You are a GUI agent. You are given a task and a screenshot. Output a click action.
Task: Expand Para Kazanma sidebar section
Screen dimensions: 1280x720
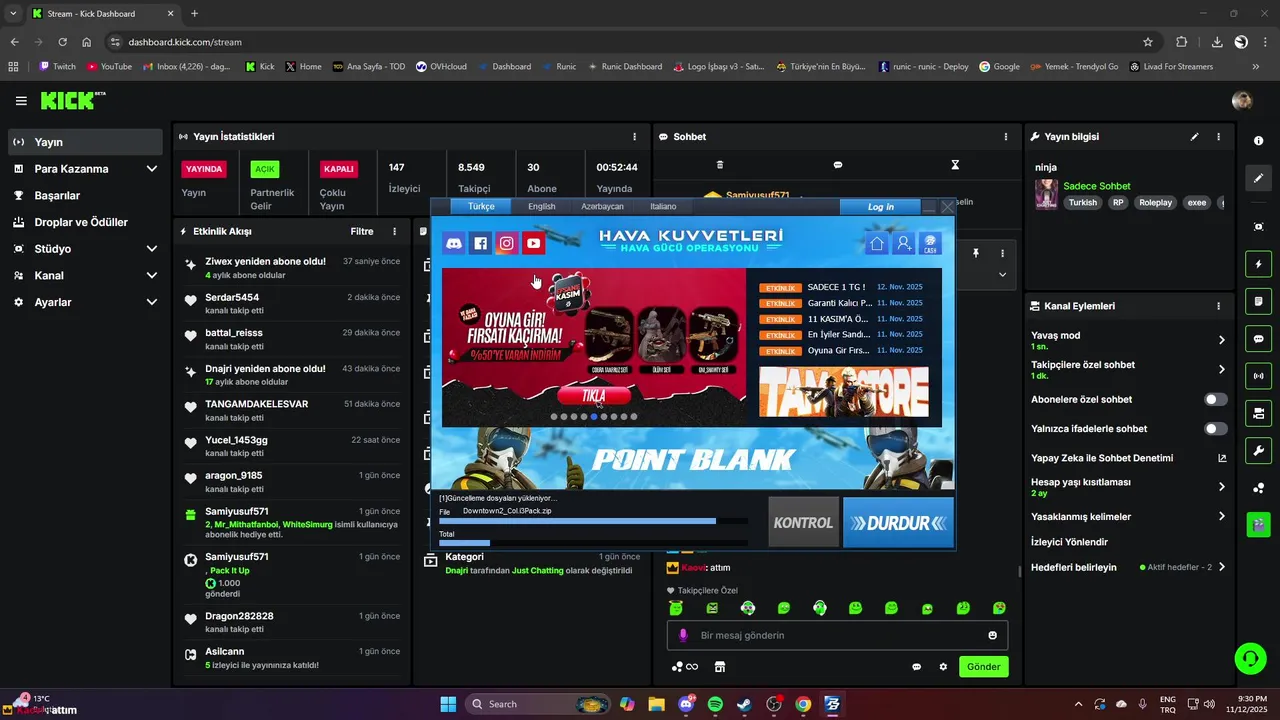click(152, 169)
